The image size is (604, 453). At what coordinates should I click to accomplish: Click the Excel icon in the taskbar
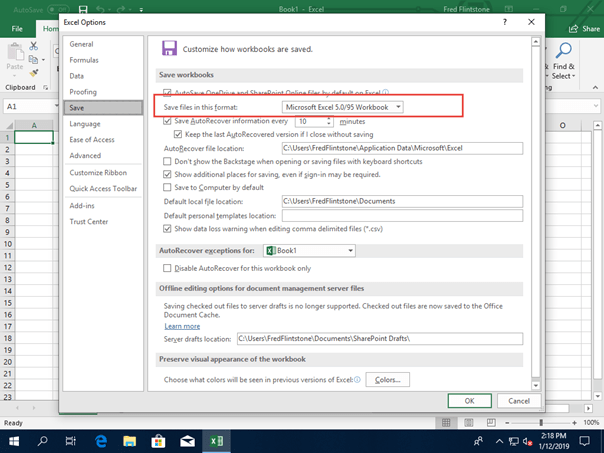(214, 441)
